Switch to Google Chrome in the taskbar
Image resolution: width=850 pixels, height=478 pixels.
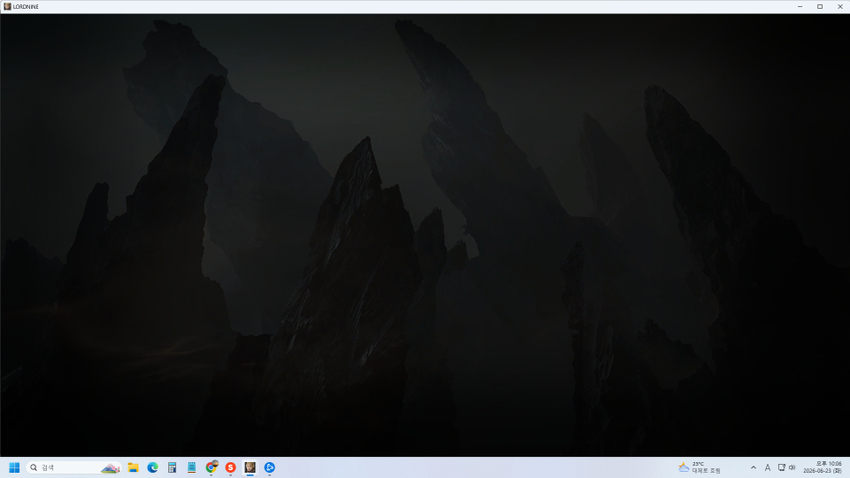211,467
